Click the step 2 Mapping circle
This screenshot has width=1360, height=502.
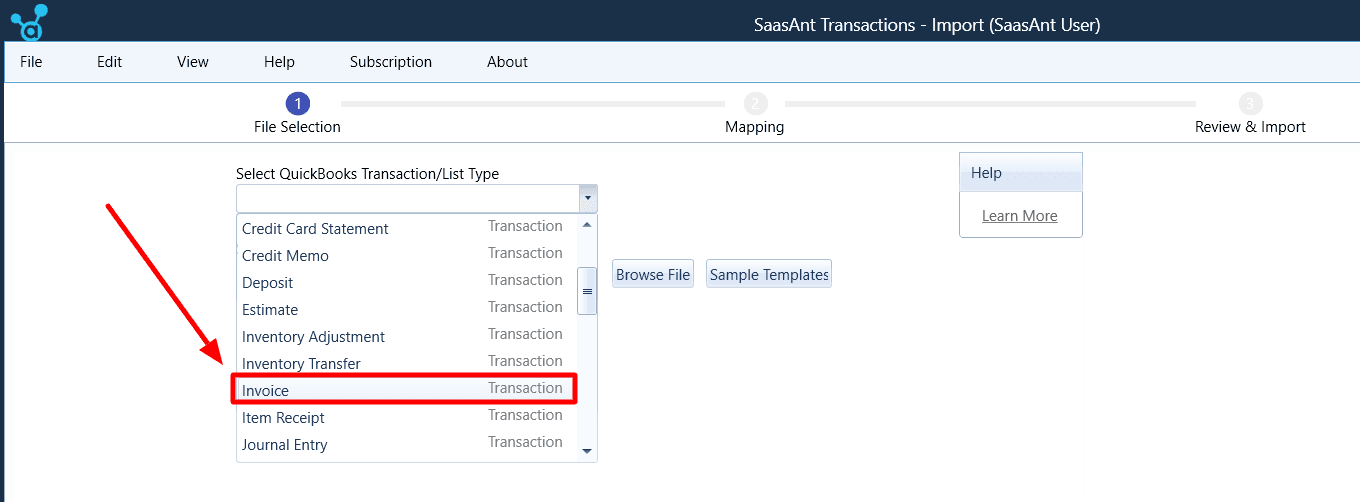(755, 103)
